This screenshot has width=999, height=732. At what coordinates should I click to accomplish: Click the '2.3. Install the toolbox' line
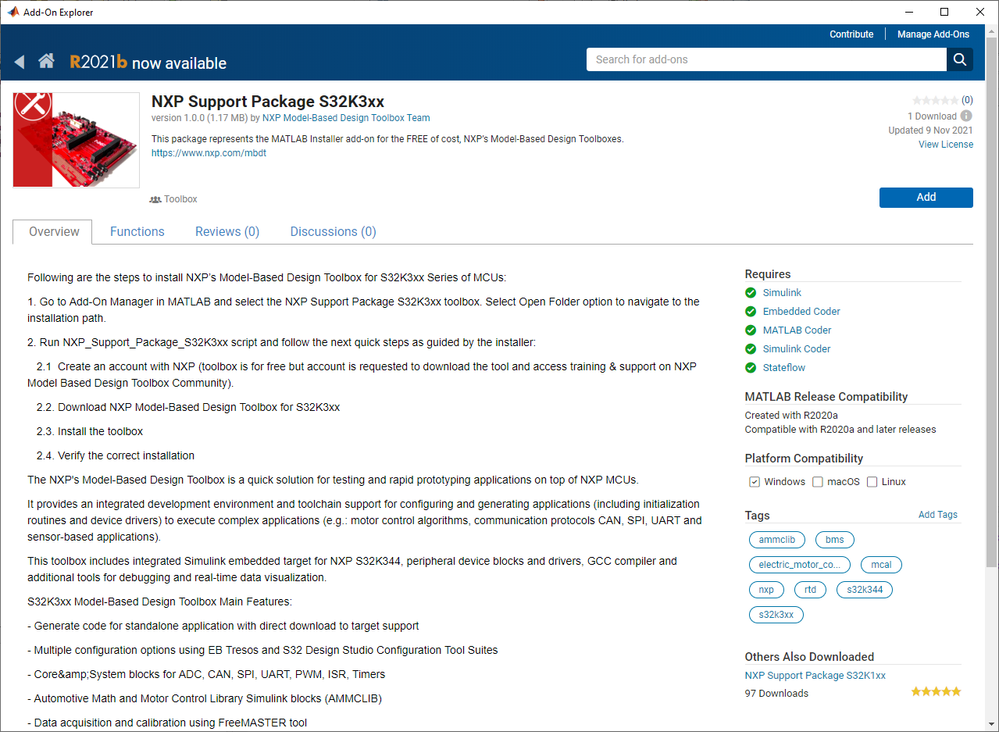coord(90,431)
